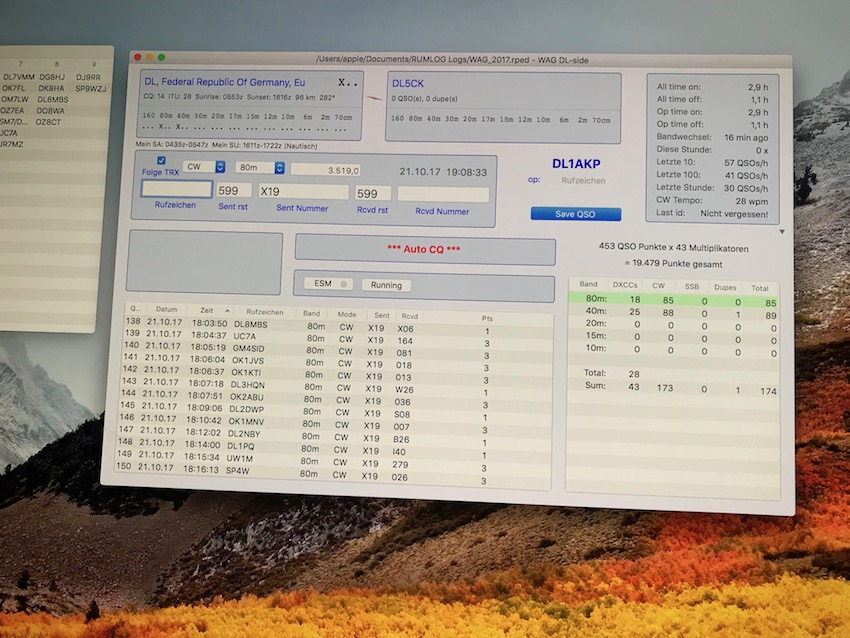850x638 pixels.
Task: Select the 80m row in band statistics
Action: coord(674,300)
